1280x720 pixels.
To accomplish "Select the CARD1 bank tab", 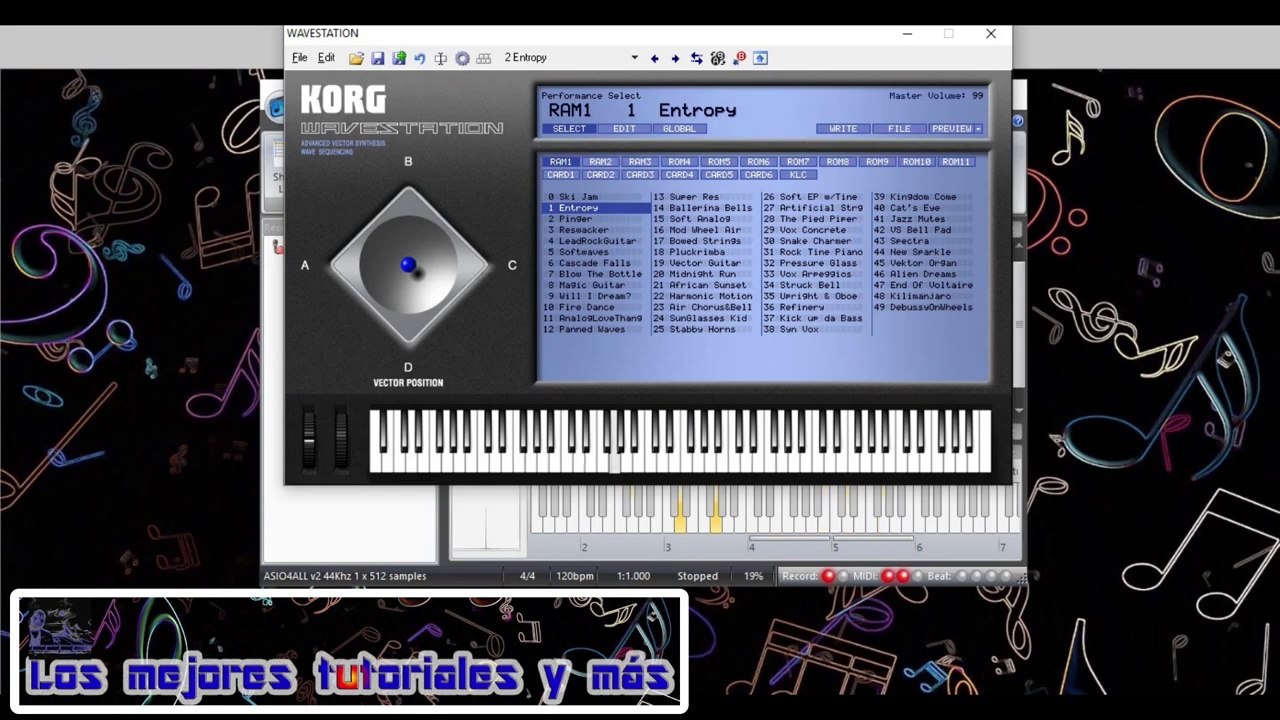I will pyautogui.click(x=561, y=175).
